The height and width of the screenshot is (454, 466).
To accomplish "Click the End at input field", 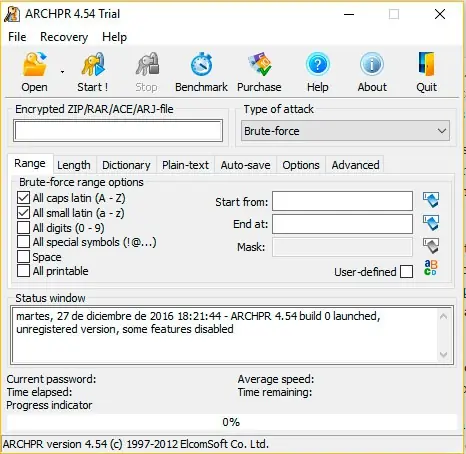I will 342,224.
